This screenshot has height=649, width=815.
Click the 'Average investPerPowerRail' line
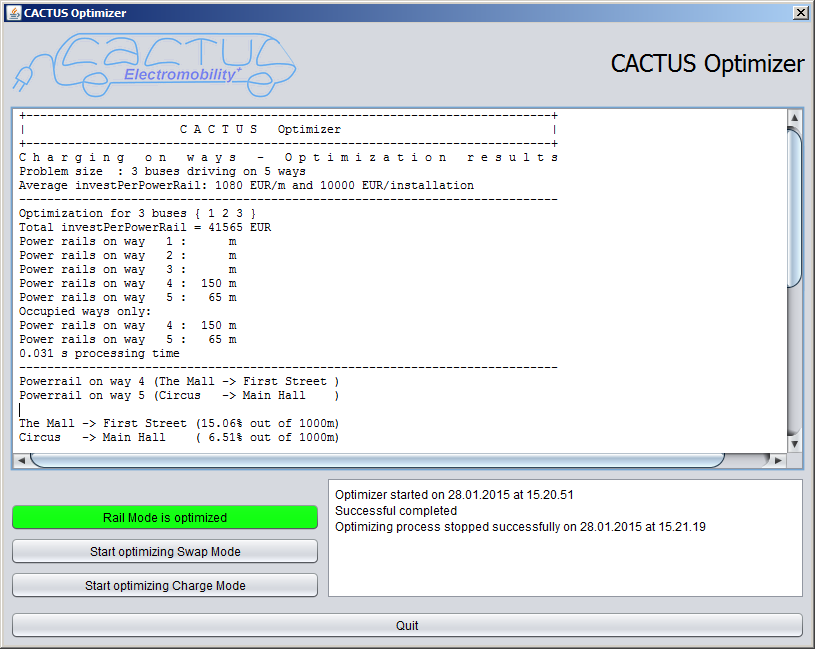click(x=246, y=186)
